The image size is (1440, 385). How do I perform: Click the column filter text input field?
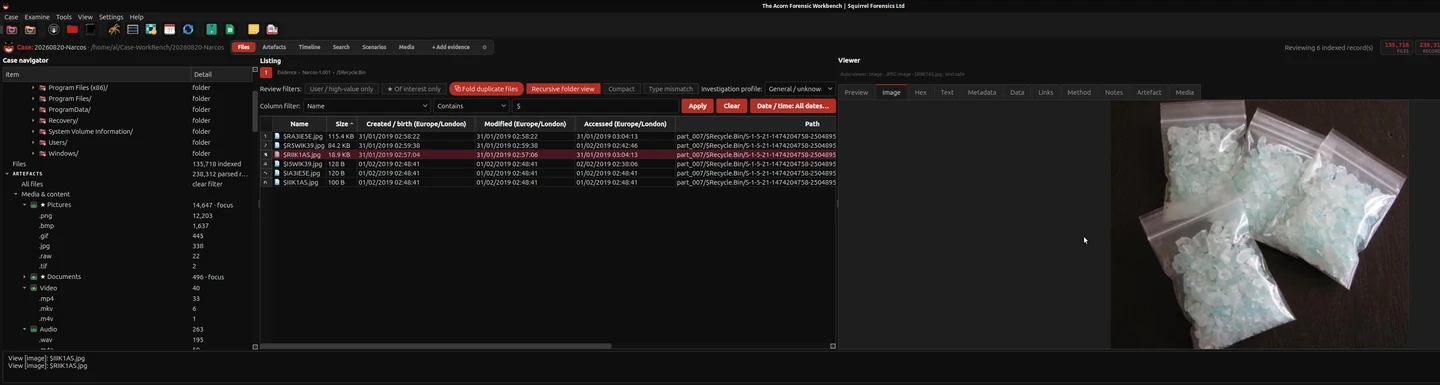(595, 106)
